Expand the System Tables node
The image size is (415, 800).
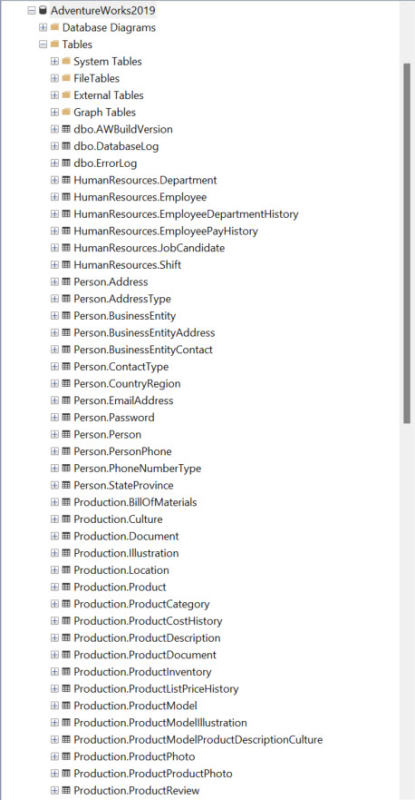coord(55,61)
